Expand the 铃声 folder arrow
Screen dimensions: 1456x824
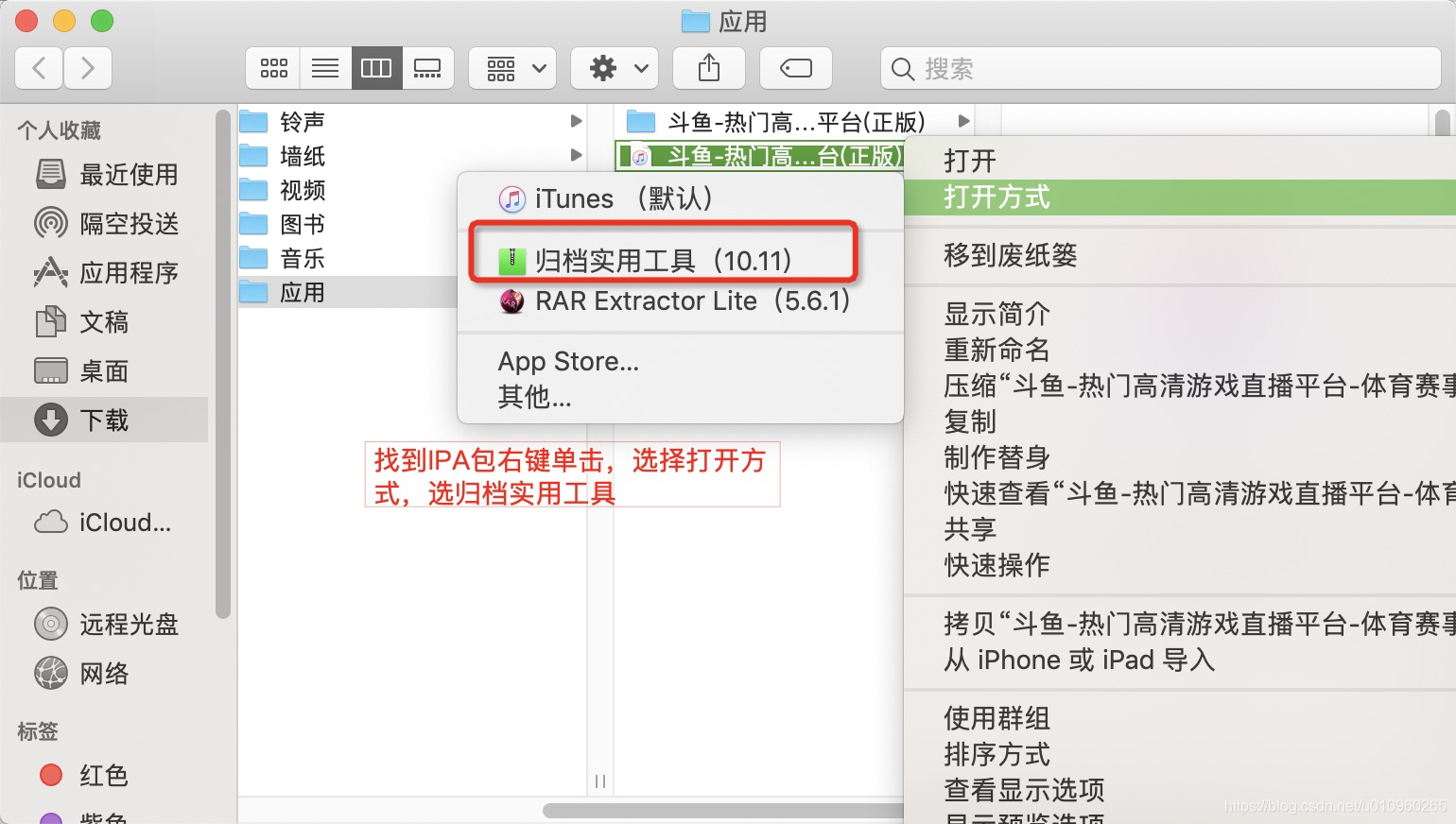pyautogui.click(x=576, y=122)
